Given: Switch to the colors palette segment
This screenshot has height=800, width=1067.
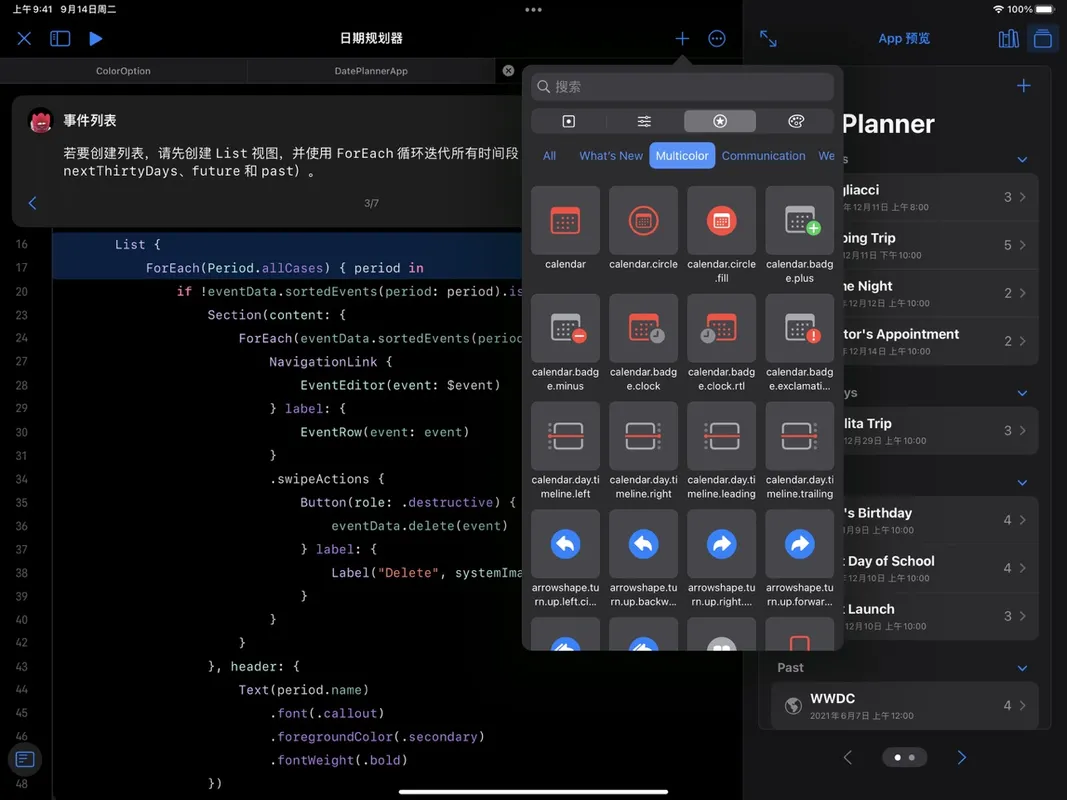Looking at the screenshot, I should coord(795,121).
